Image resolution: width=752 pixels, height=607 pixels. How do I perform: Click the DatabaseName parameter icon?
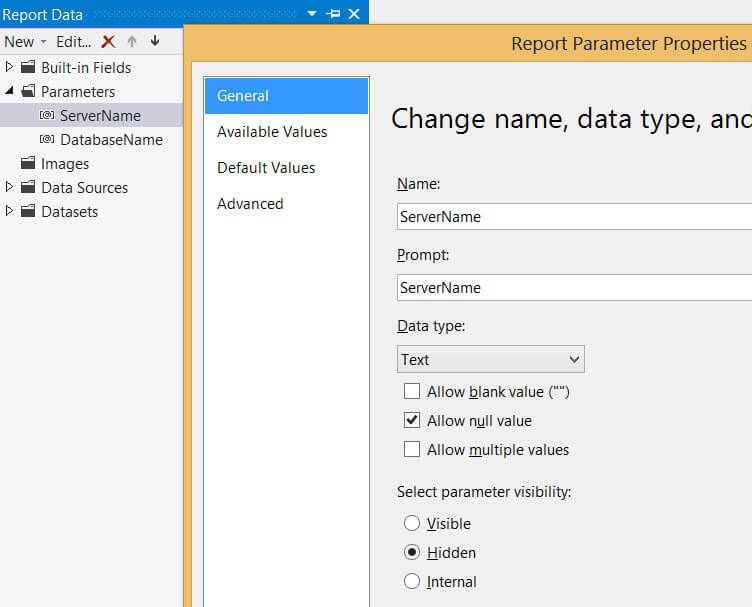tap(46, 140)
